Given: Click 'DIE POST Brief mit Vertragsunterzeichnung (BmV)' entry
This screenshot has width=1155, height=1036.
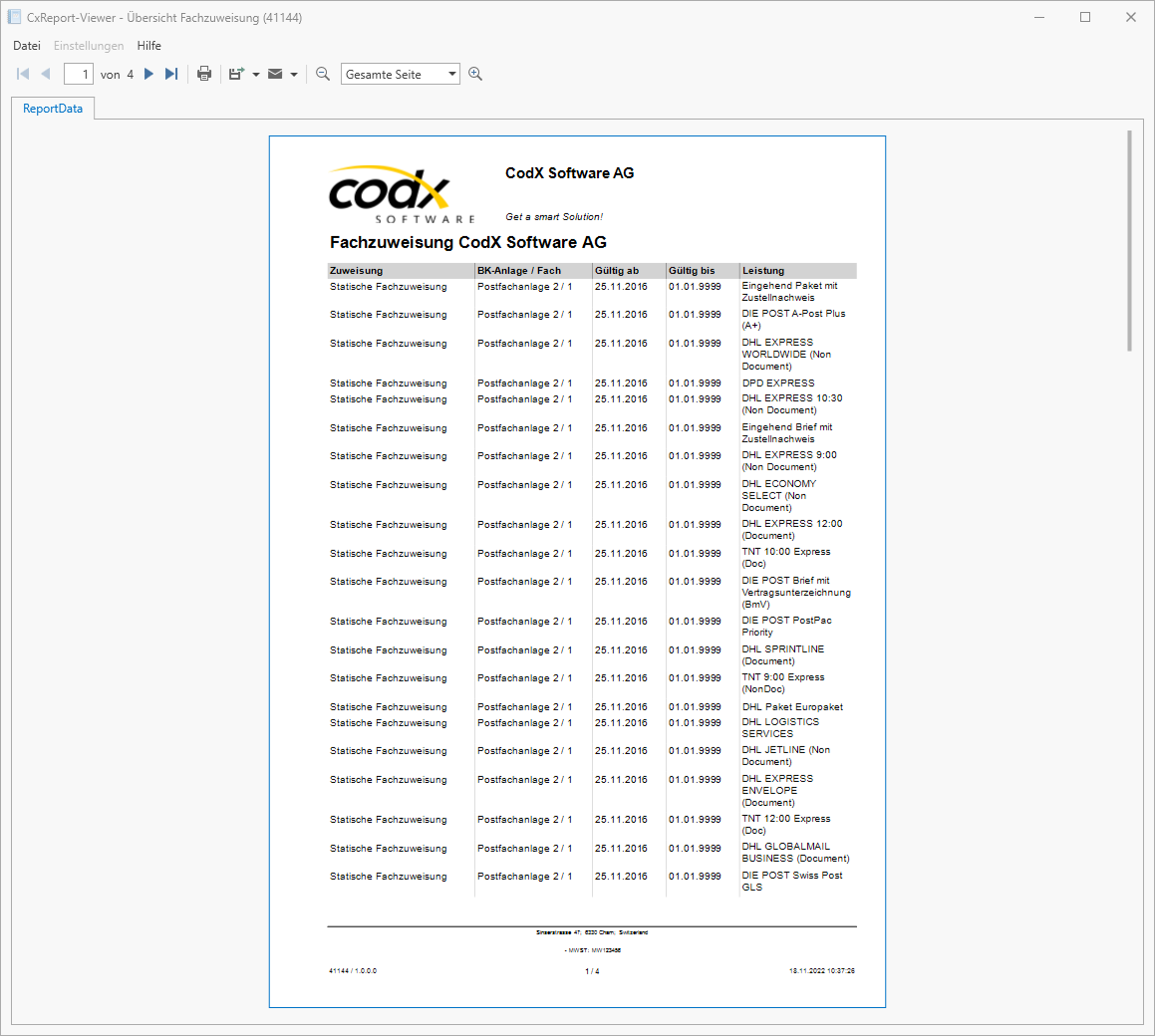Looking at the screenshot, I should coord(796,592).
